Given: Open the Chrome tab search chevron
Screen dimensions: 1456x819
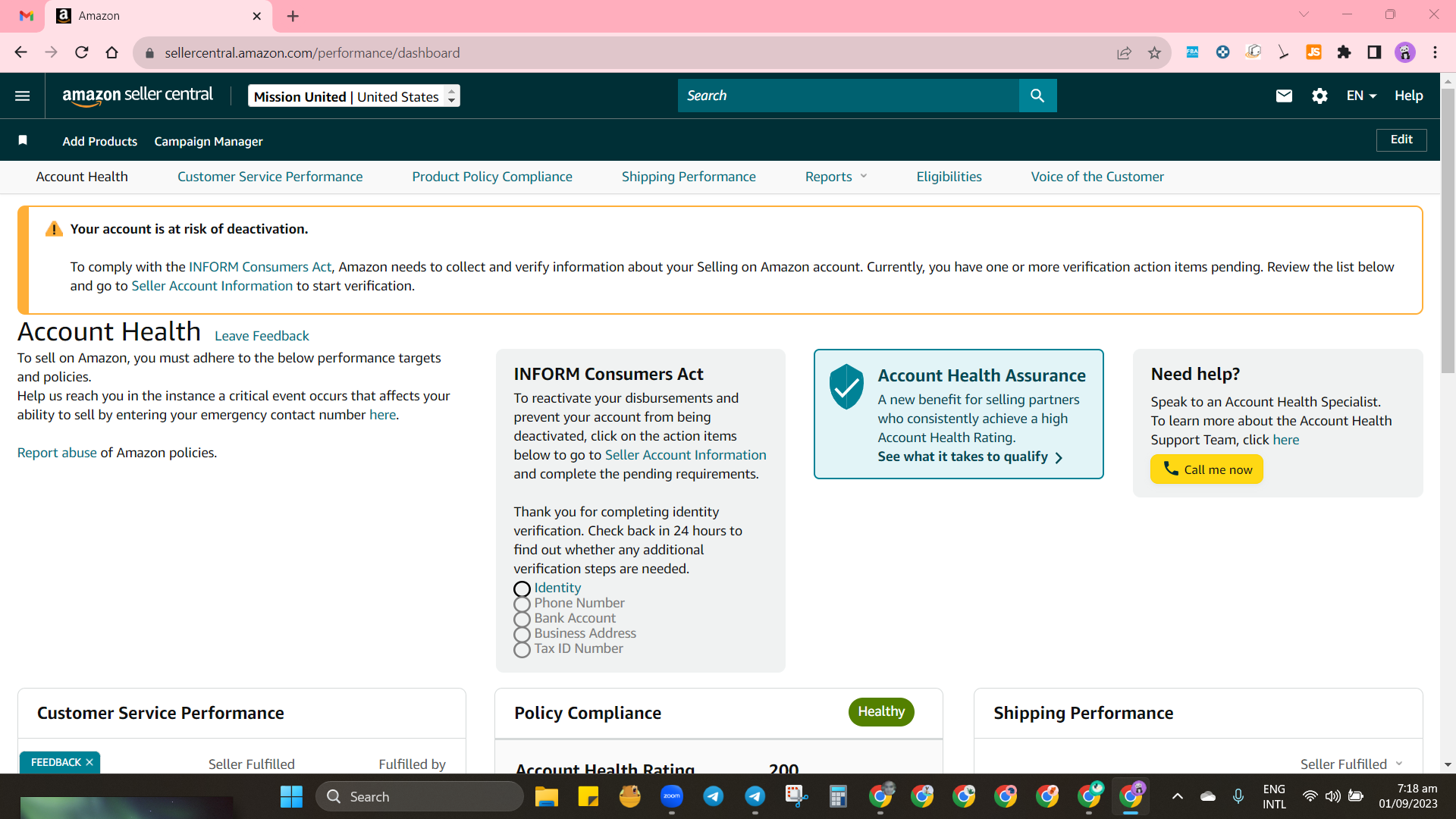Looking at the screenshot, I should click(1304, 14).
